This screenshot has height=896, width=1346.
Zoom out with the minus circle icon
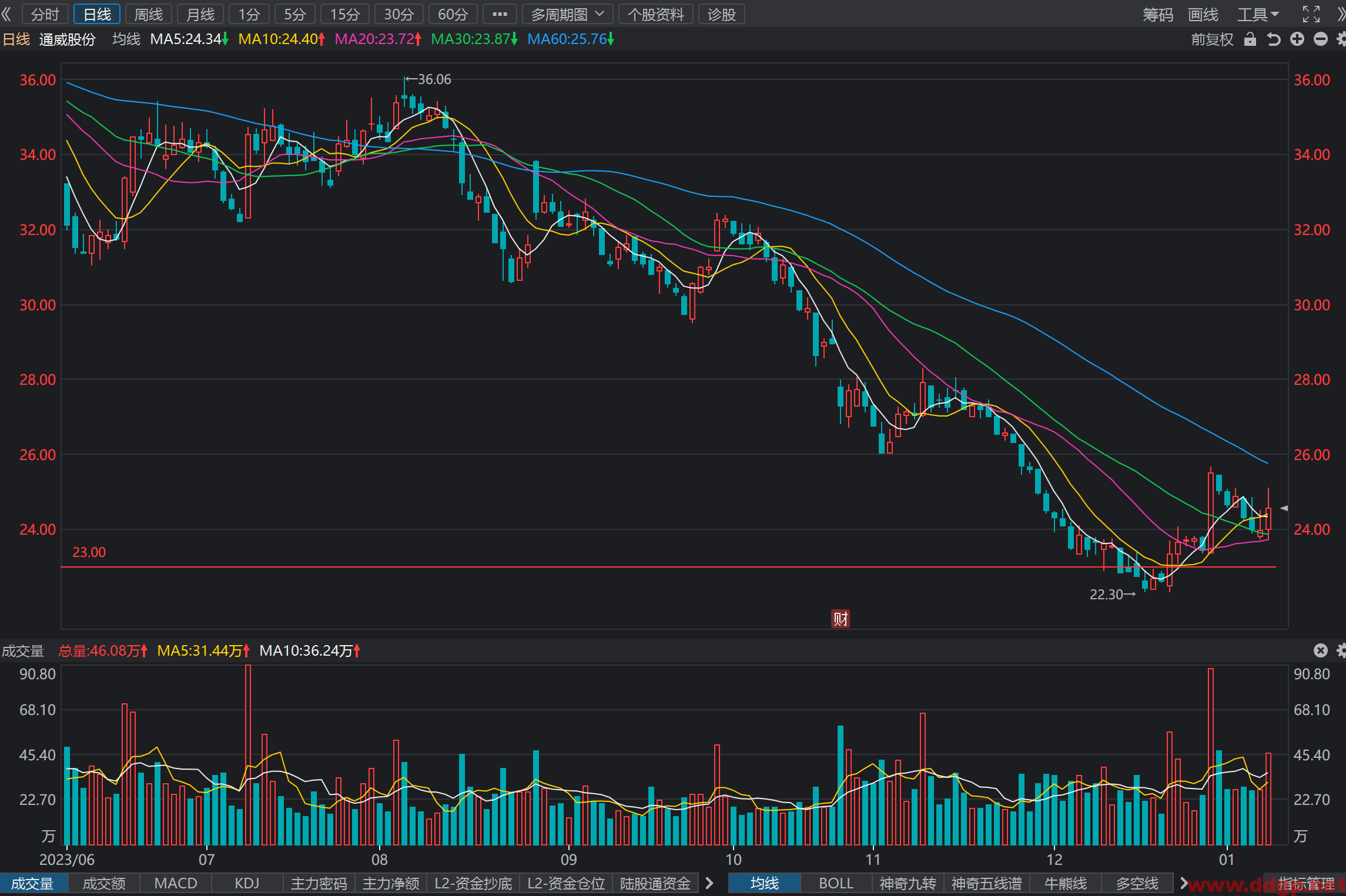[1321, 39]
